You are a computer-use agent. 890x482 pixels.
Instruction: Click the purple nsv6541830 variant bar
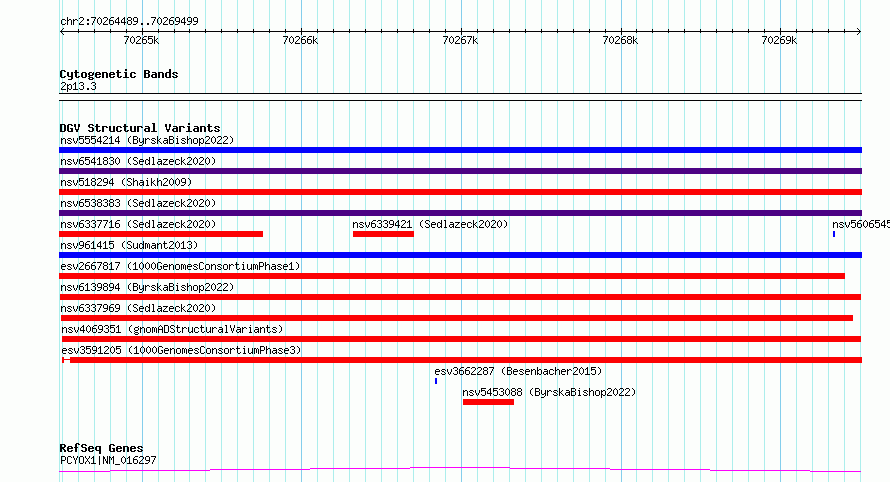[460, 171]
